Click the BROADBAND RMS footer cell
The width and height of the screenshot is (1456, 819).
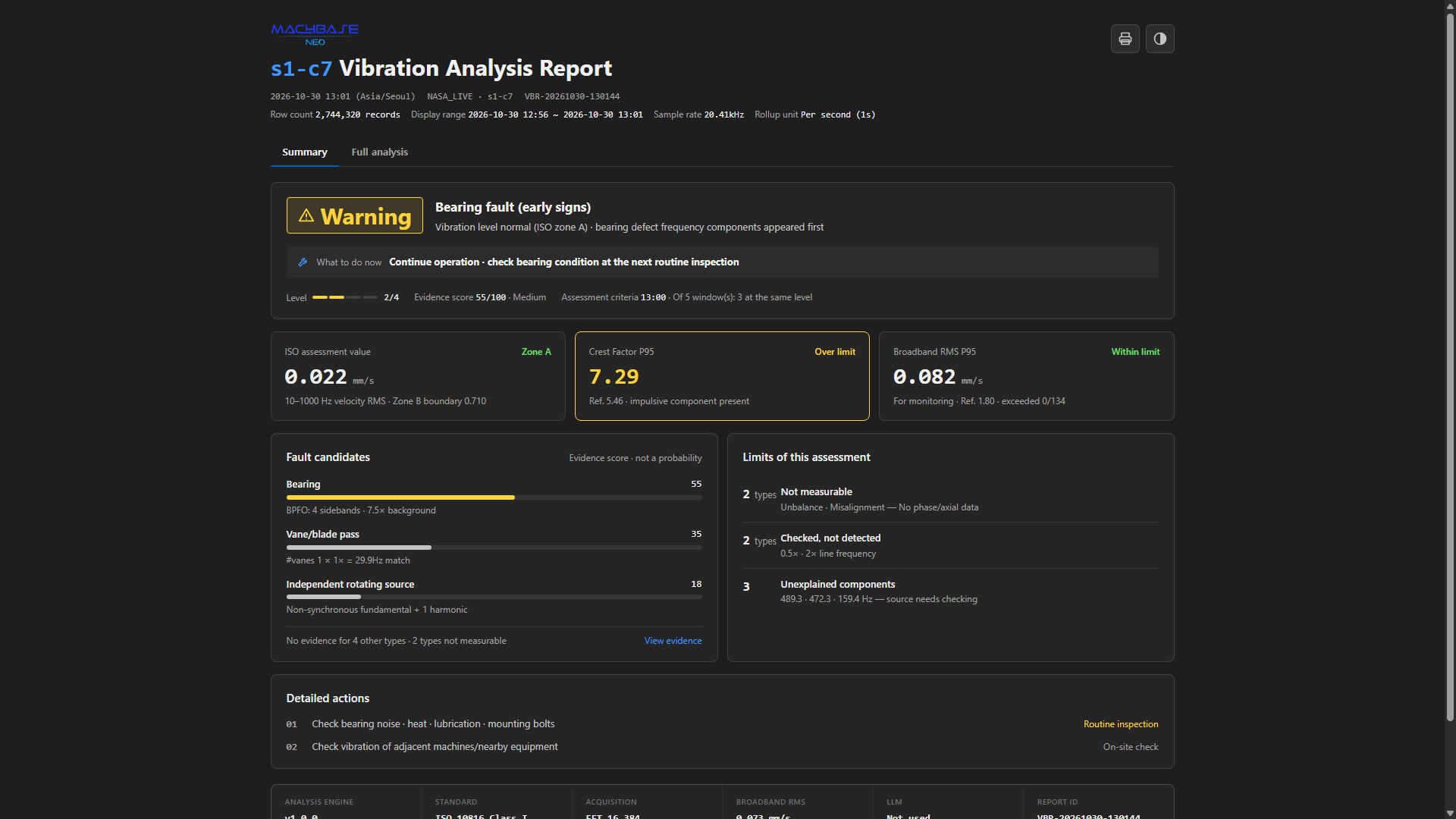click(798, 802)
